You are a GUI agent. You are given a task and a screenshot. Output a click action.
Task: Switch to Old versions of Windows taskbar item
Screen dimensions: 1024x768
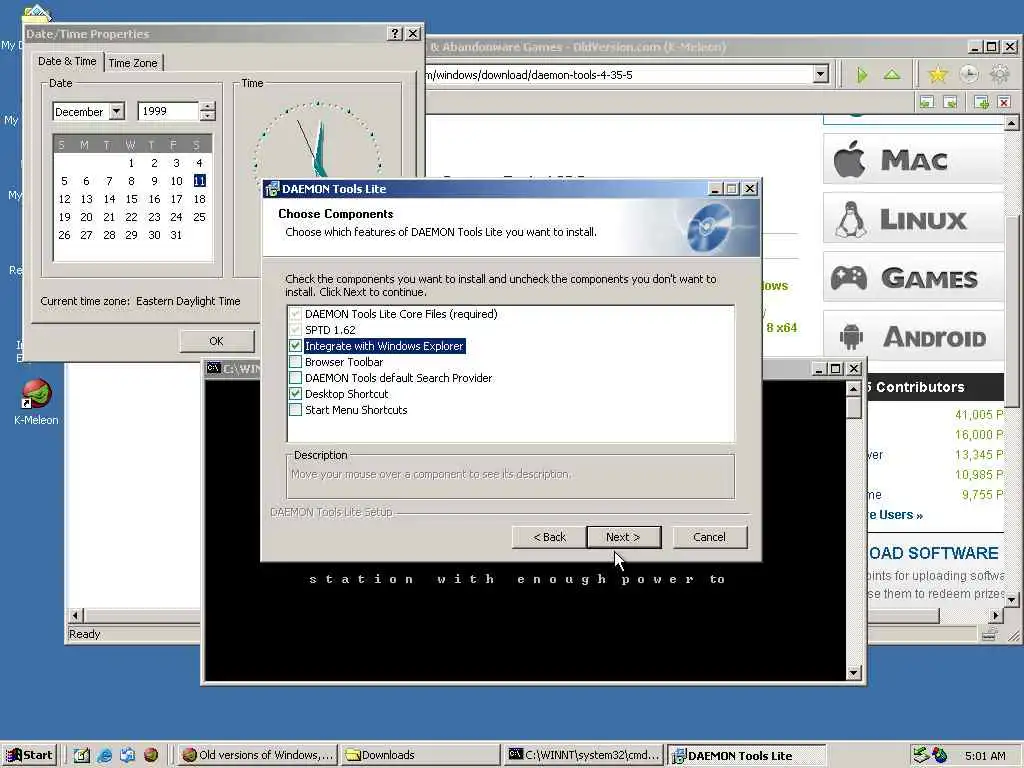(258, 755)
